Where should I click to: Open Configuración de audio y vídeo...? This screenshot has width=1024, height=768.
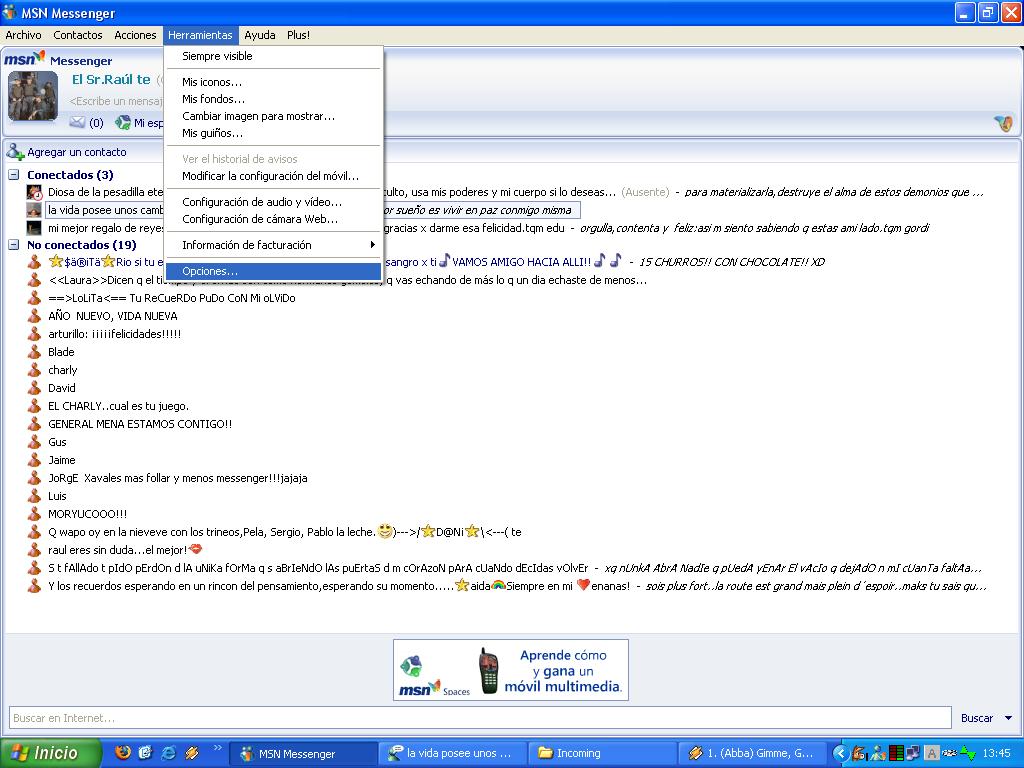(273, 202)
